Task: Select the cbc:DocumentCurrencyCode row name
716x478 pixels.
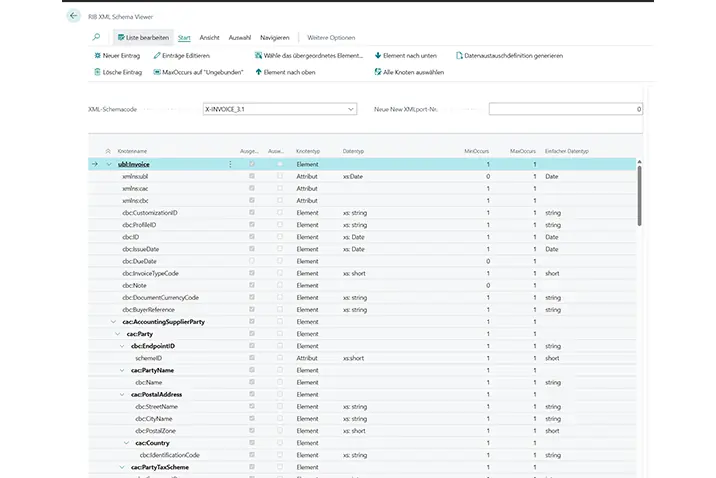Action: 160,297
